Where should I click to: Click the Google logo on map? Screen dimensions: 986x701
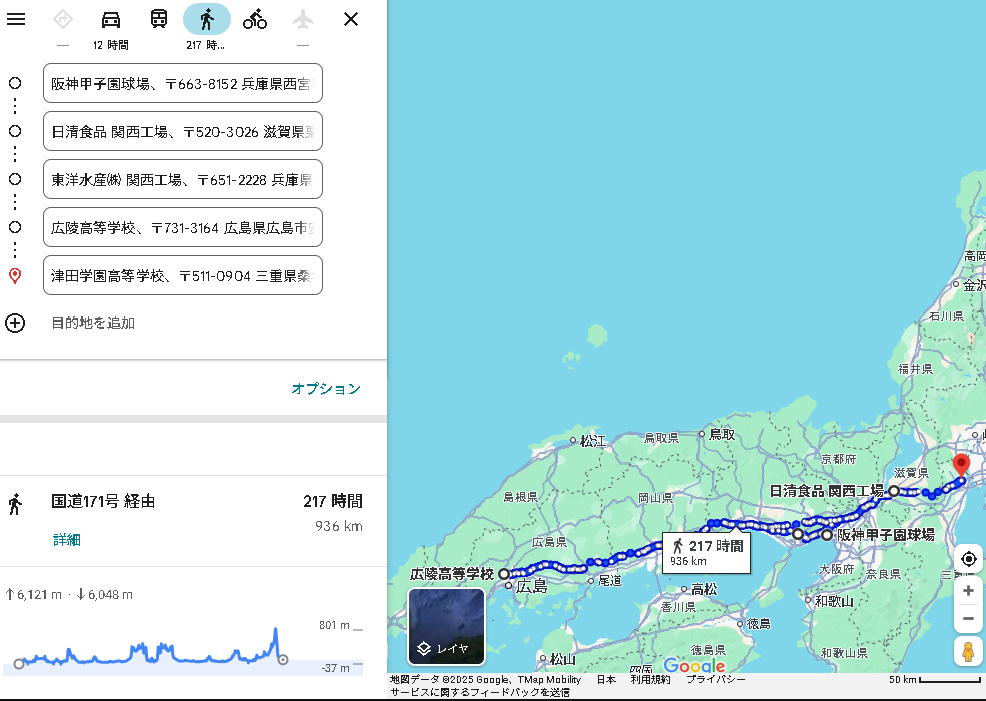click(694, 665)
